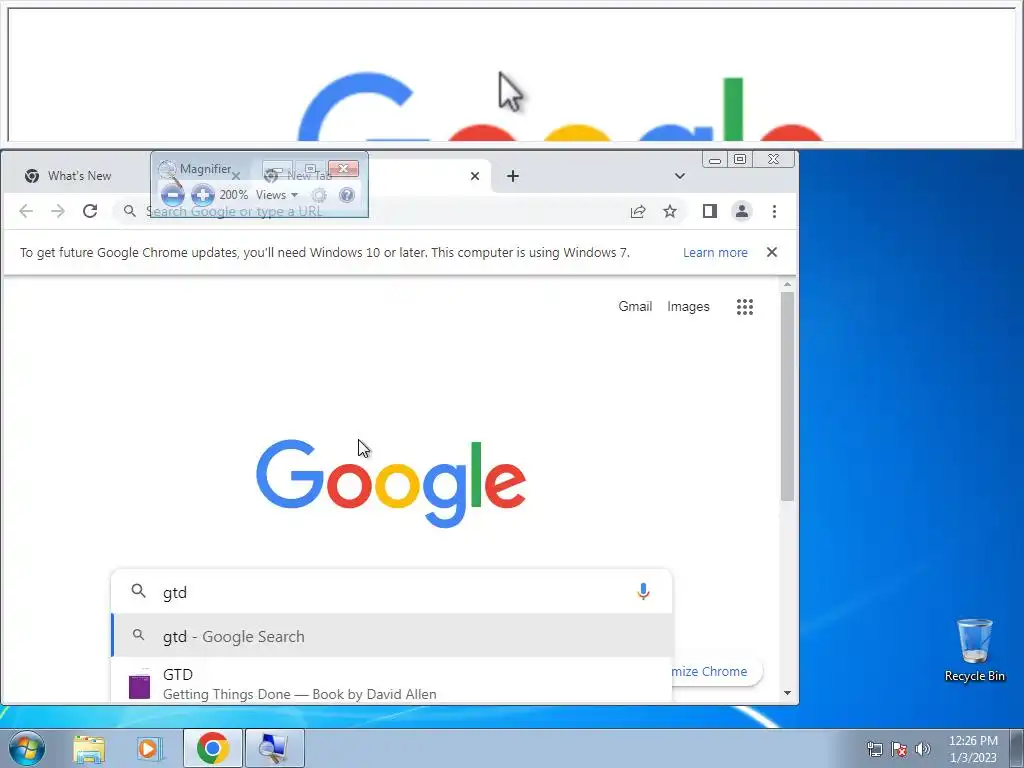Click Learn more link in update bar
Viewport: 1024px width, 768px height.
pos(715,253)
